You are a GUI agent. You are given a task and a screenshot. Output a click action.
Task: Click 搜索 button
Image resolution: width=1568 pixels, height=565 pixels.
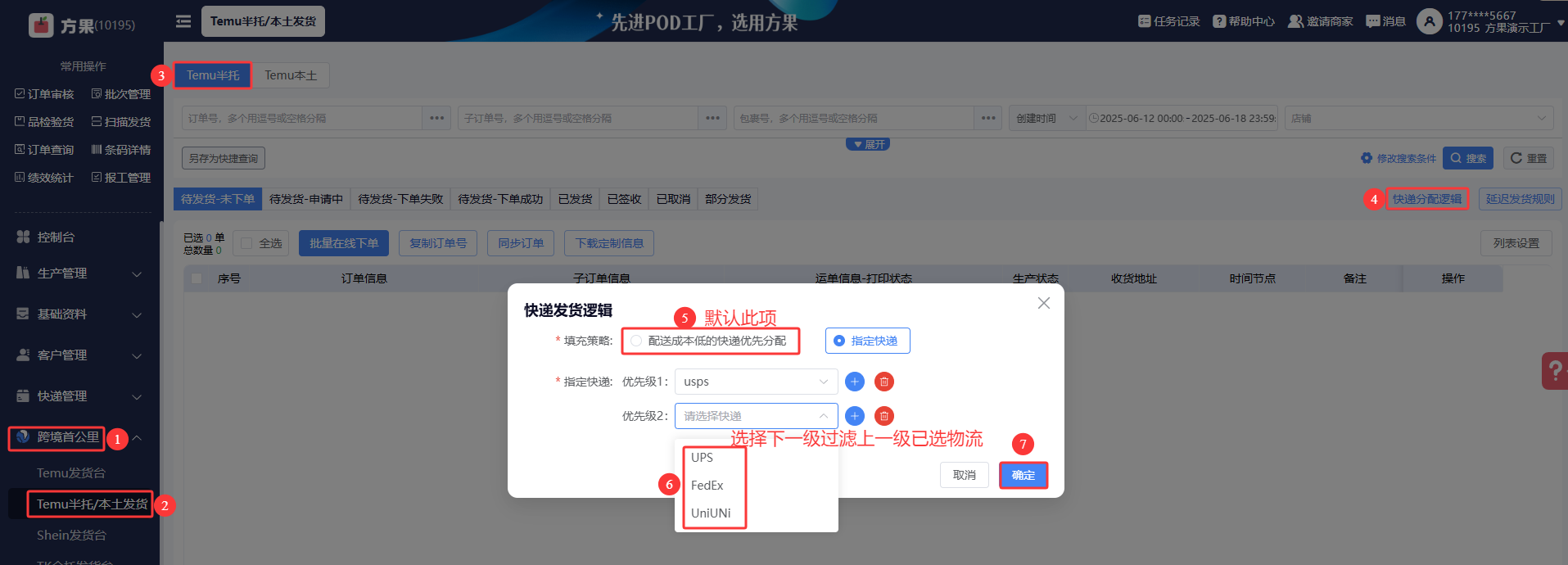coord(1468,158)
